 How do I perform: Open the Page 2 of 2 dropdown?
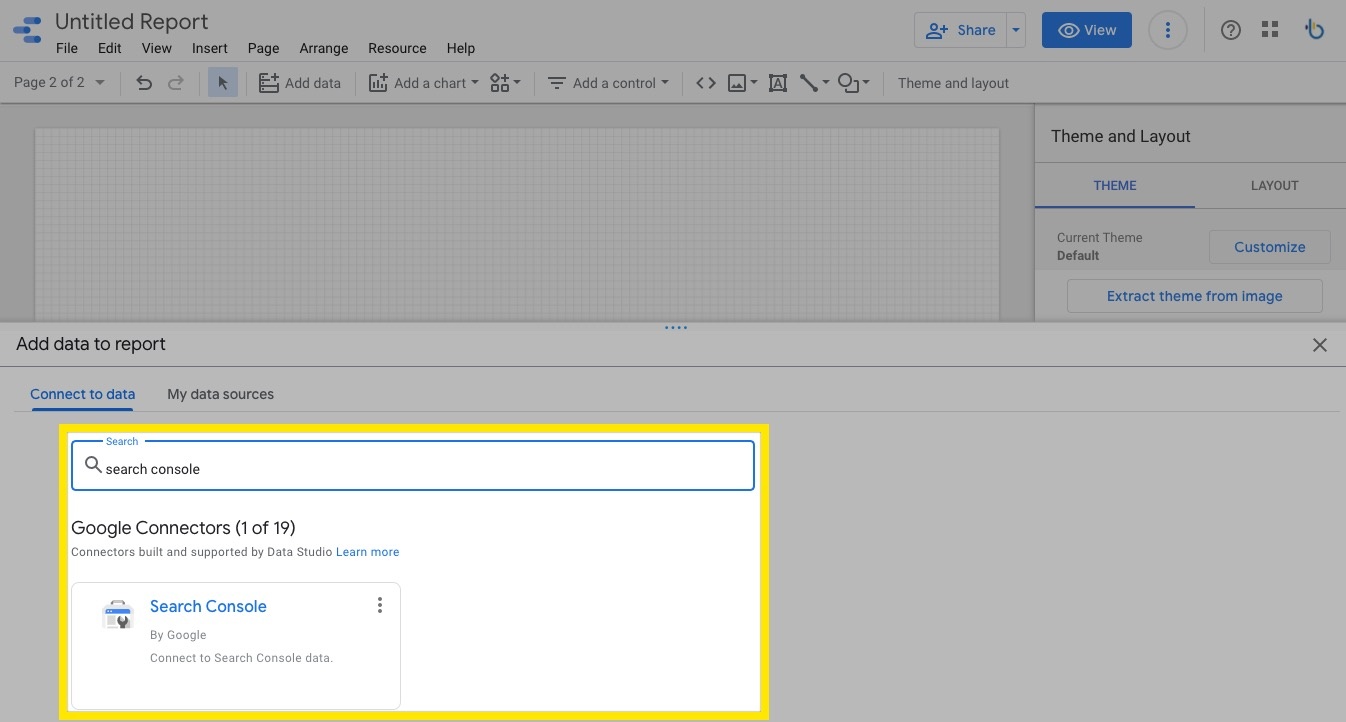click(59, 83)
